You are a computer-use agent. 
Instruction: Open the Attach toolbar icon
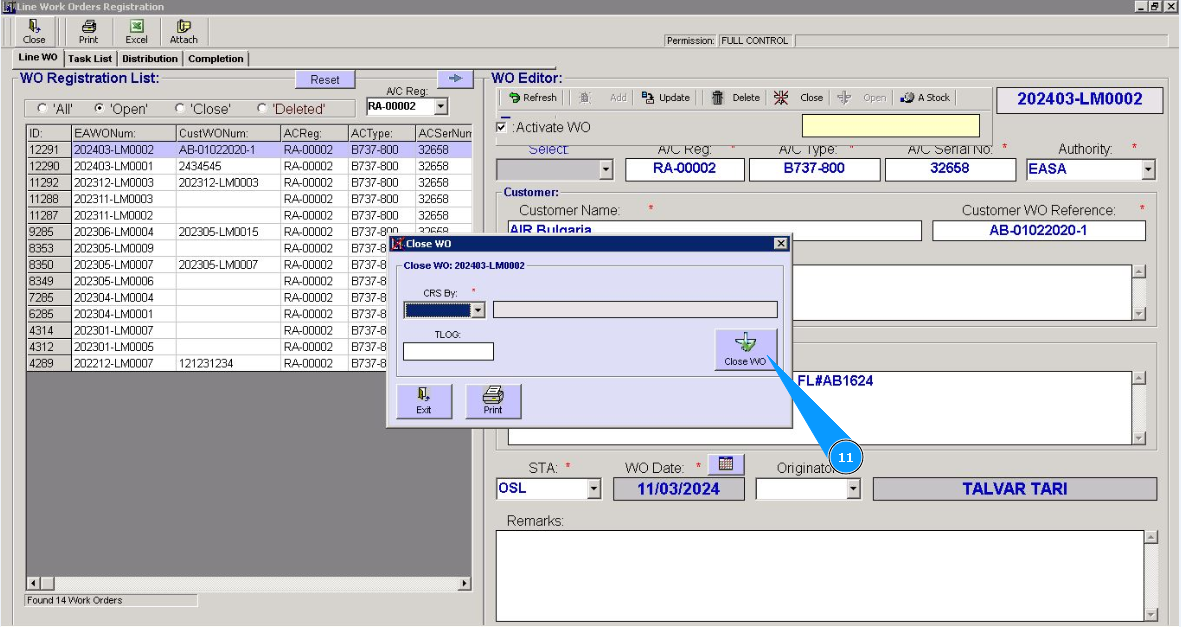(x=183, y=32)
